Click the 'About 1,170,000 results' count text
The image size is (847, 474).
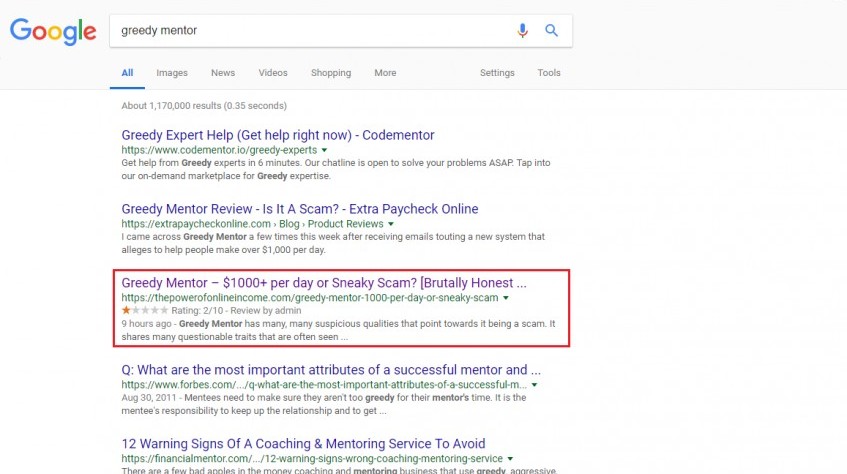click(x=204, y=105)
